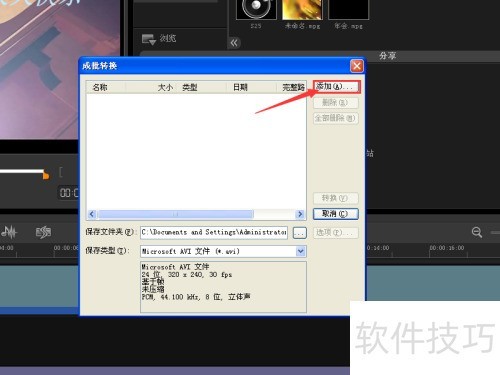Collapse the library panel with the double-chevron
Screen dimensions: 500x375
tap(234, 43)
